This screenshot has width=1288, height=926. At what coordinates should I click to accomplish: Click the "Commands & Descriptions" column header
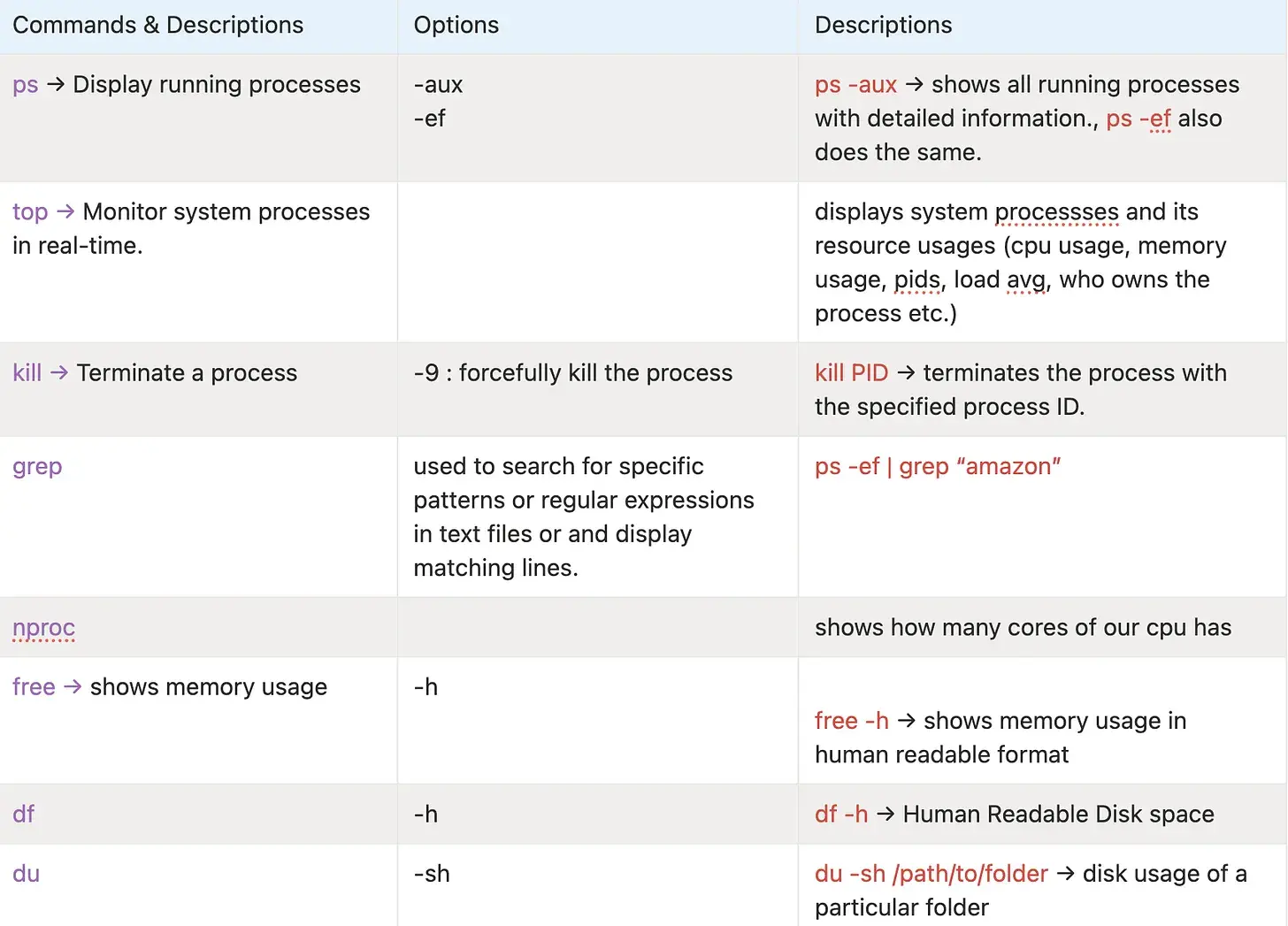tap(157, 25)
